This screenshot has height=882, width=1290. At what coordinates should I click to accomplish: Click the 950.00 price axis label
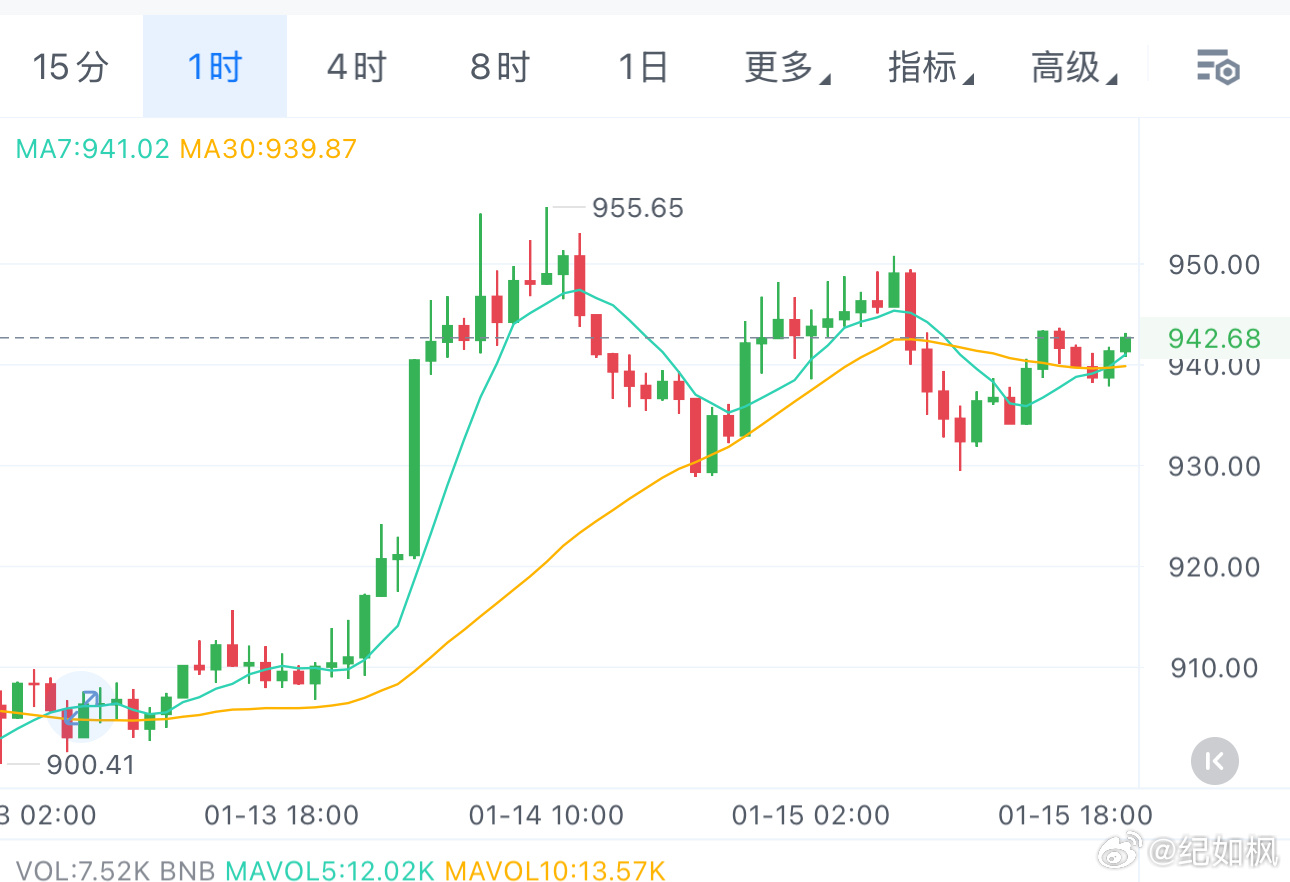coord(1213,264)
